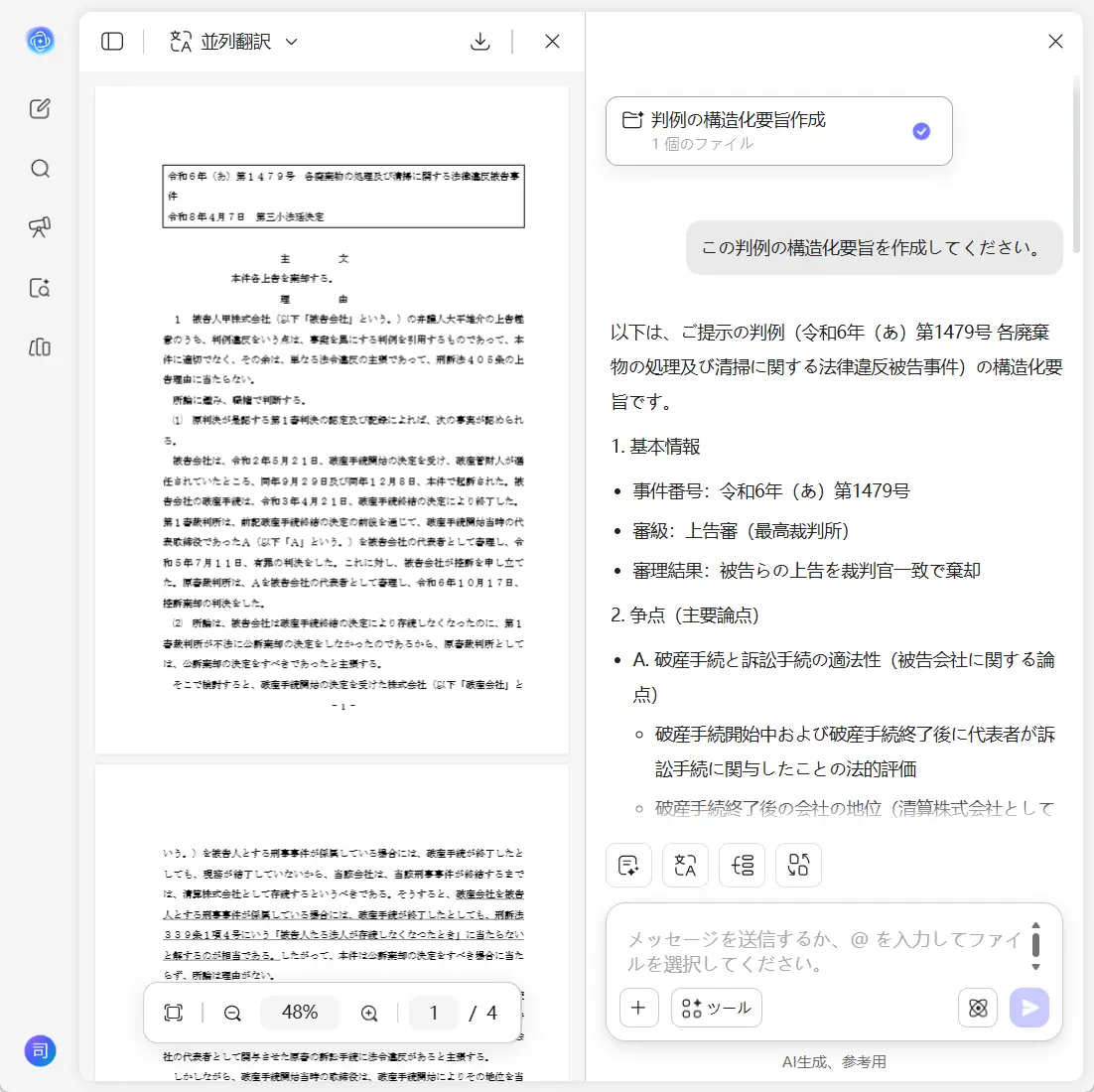The image size is (1094, 1092).
Task: Click the plus attach button
Action: coord(638,1008)
